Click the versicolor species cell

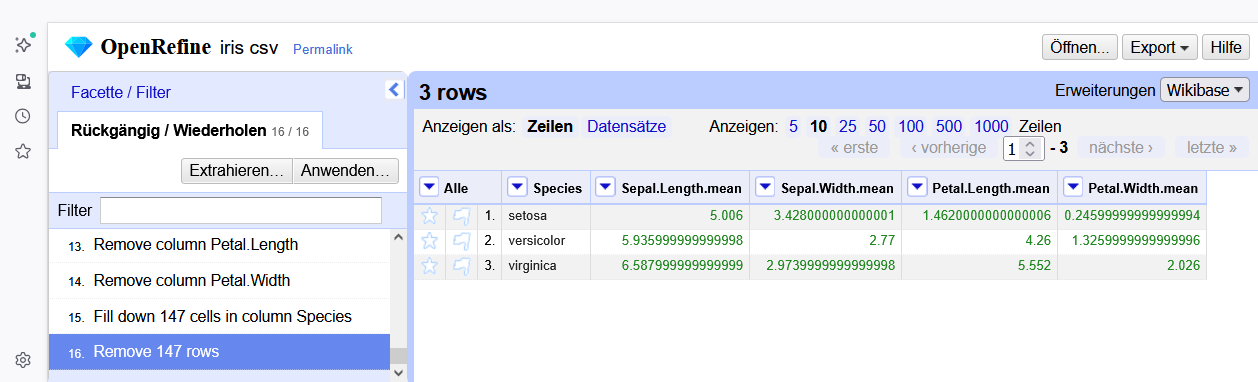coord(546,240)
